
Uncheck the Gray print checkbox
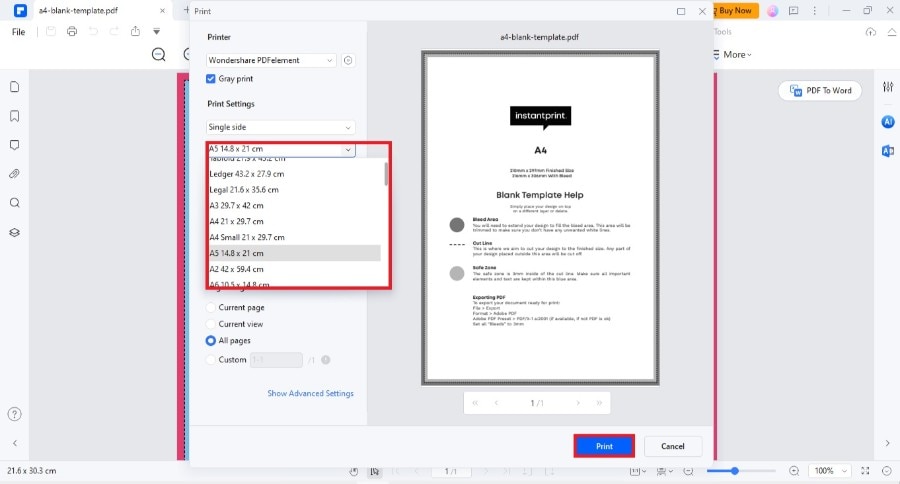point(211,79)
